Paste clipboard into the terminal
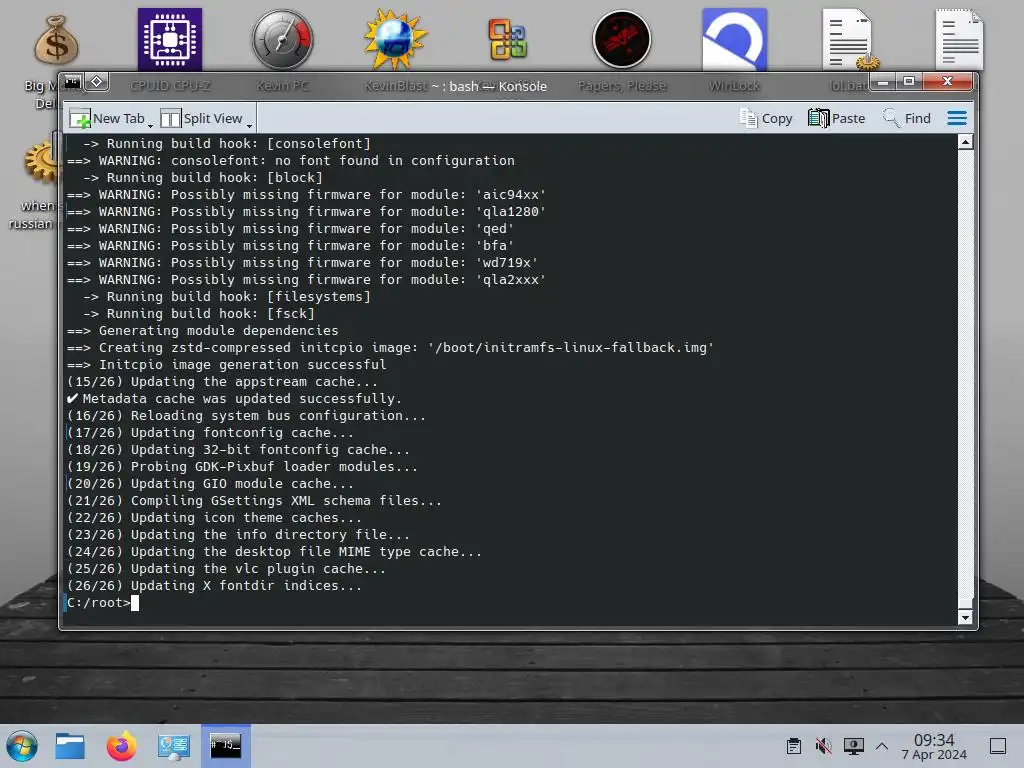Viewport: 1024px width, 768px height. (837, 118)
